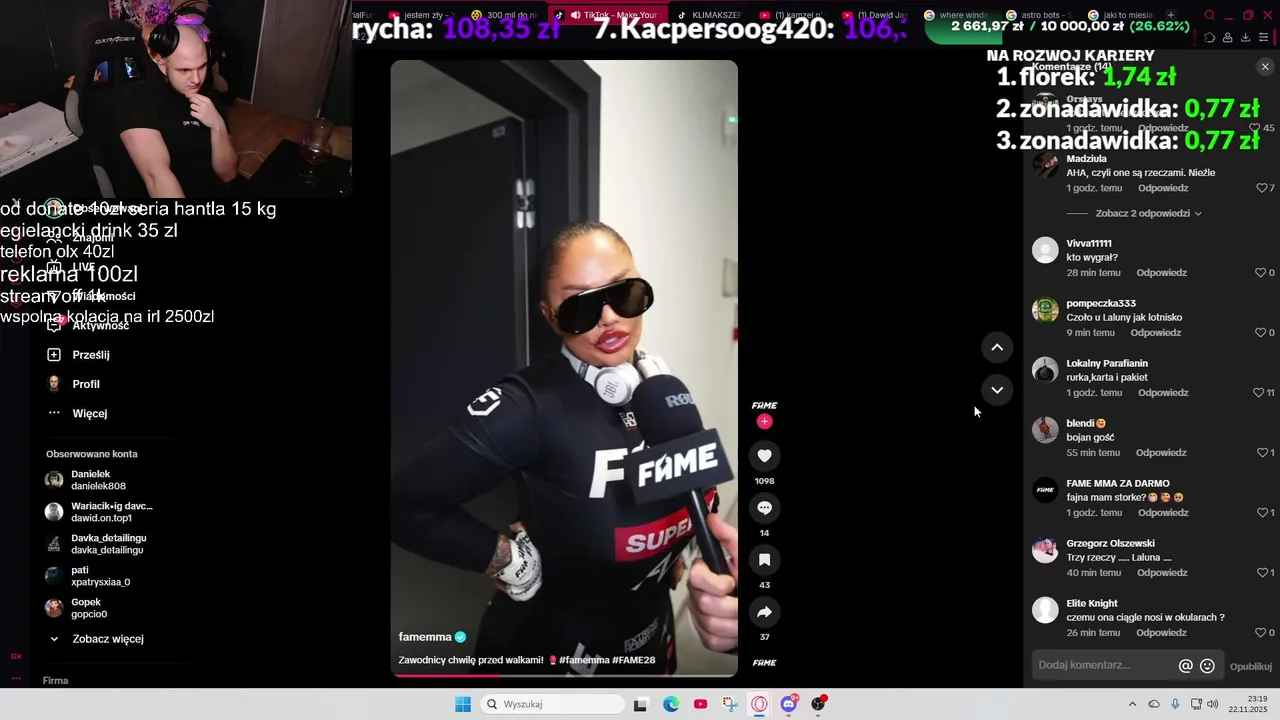1280x720 pixels.
Task: Show hidden tray icons chevron
Action: 1132,704
